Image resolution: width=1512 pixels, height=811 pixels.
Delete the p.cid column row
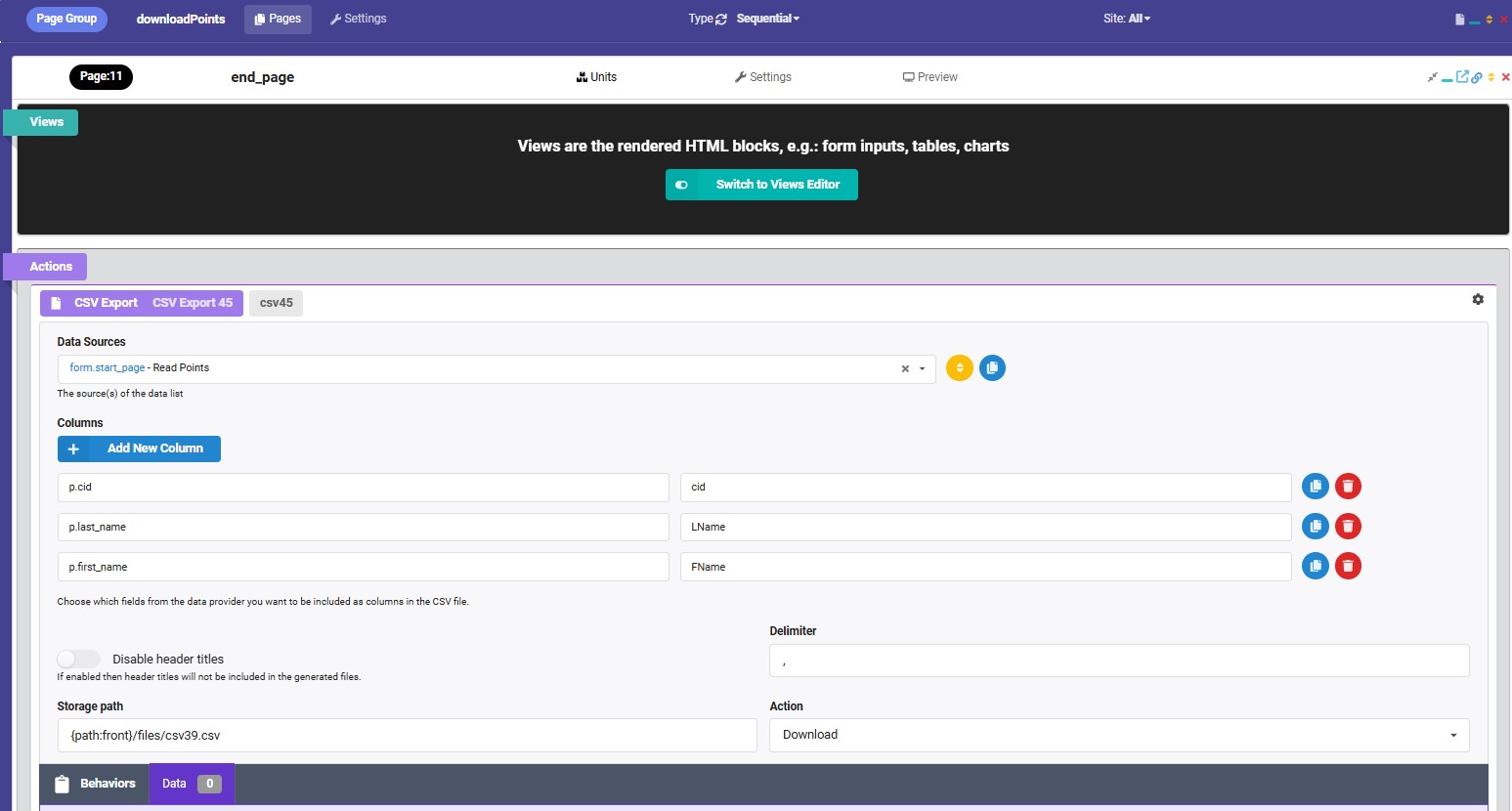tap(1348, 487)
